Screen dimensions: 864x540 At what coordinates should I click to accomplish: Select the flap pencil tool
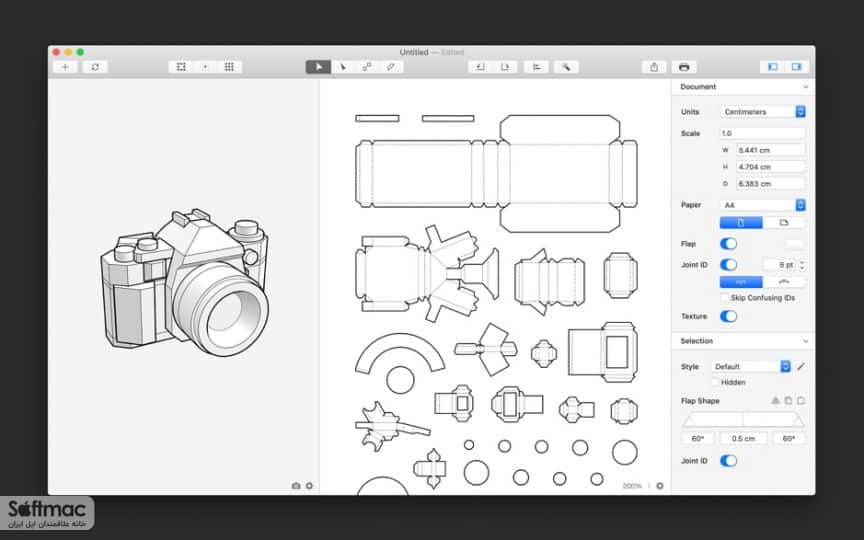click(391, 67)
